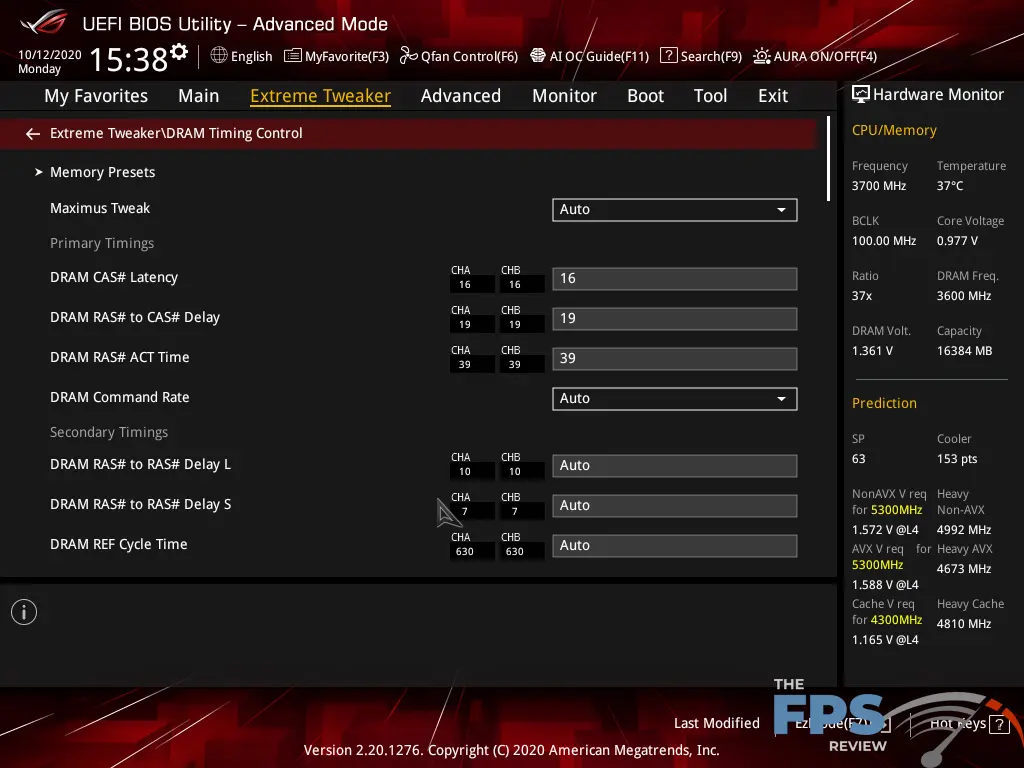Click DRAM RAS# to RAS# Delay S field

click(x=675, y=505)
